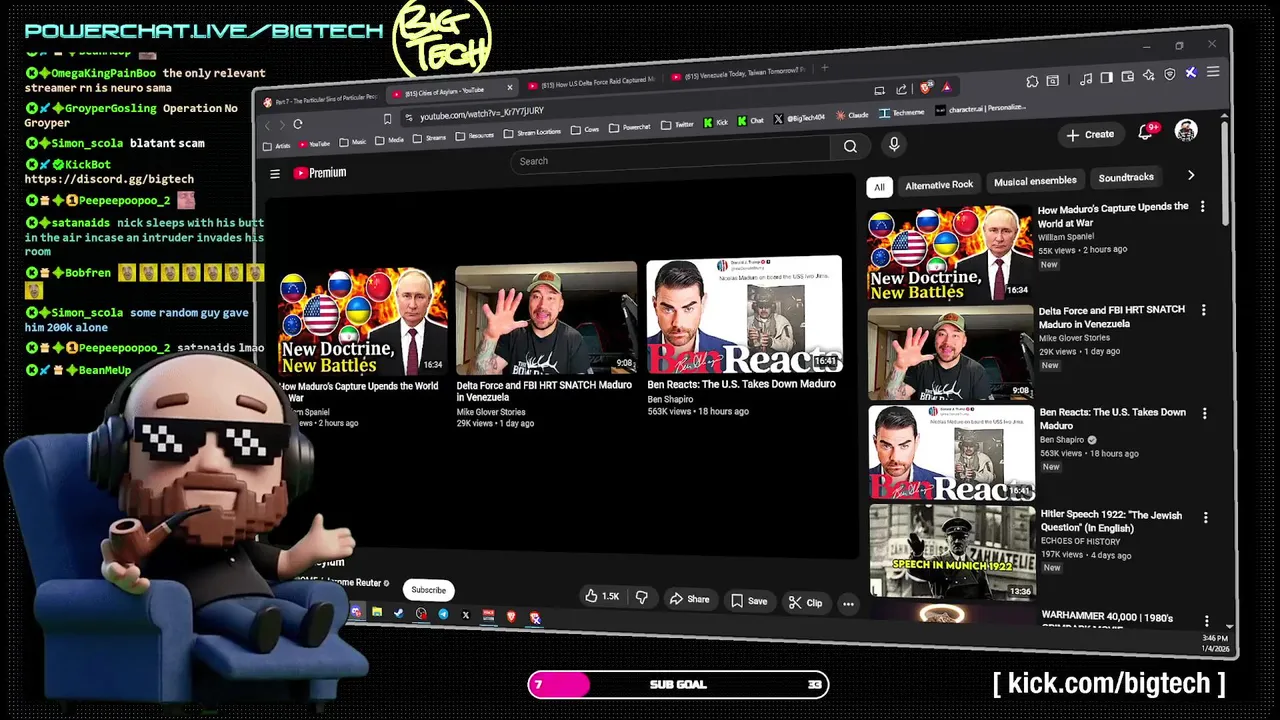
Task: Click the Subscribe button
Action: pyautogui.click(x=429, y=590)
